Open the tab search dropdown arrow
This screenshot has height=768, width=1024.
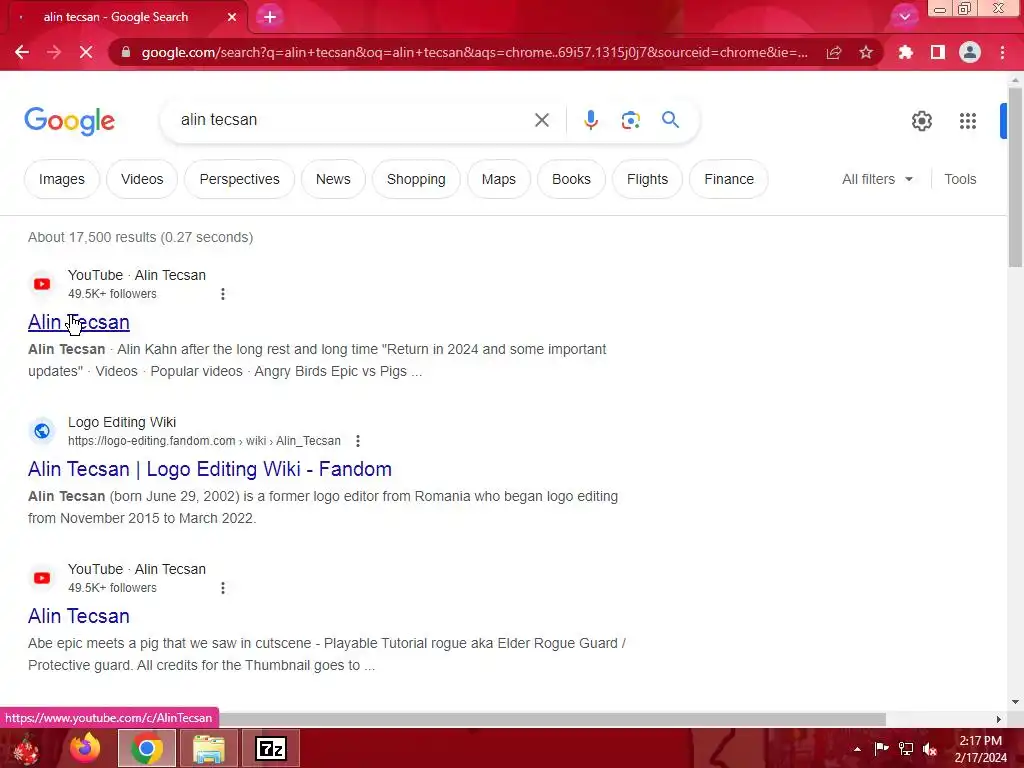point(904,17)
